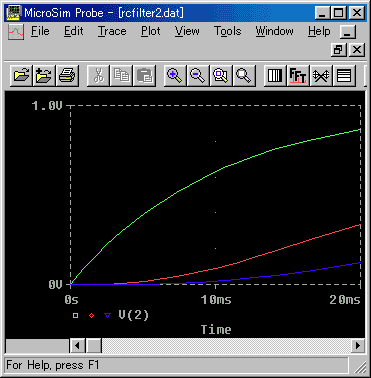Open the Trace menu
Image resolution: width=371 pixels, height=378 pixels.
(x=112, y=31)
